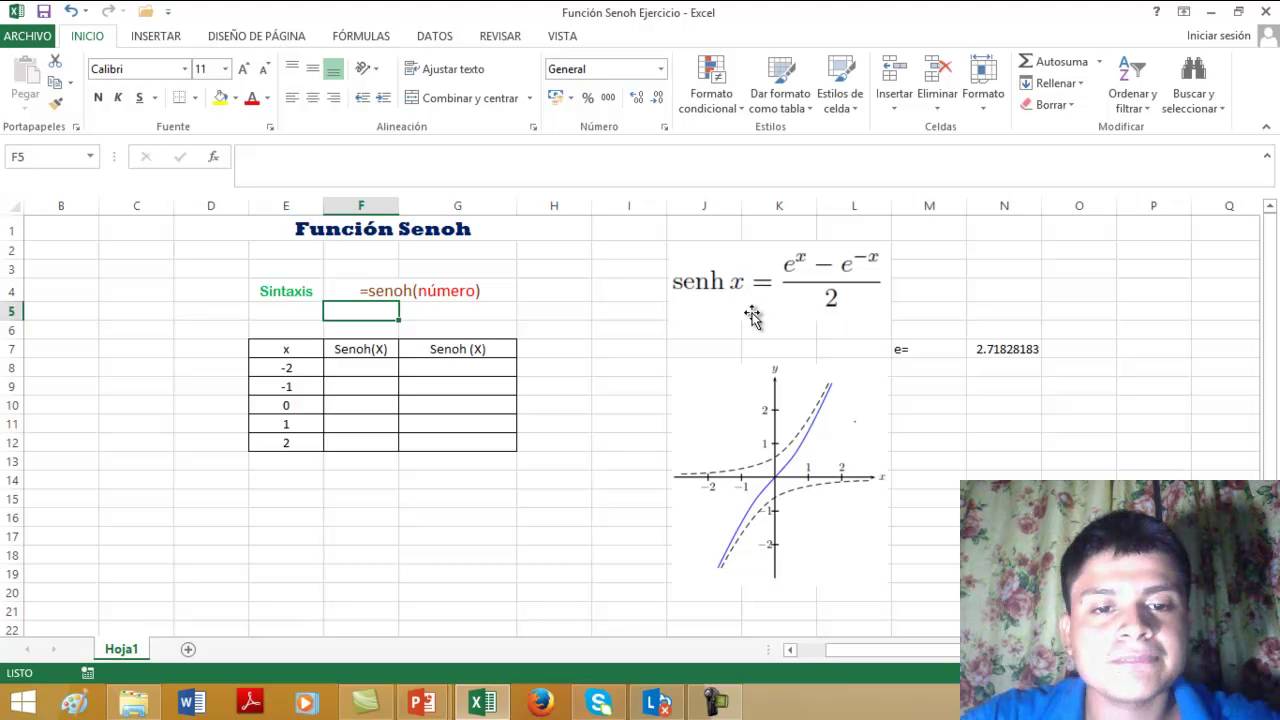Open Estilos de celda icon
The image size is (1280, 720).
[x=840, y=70]
